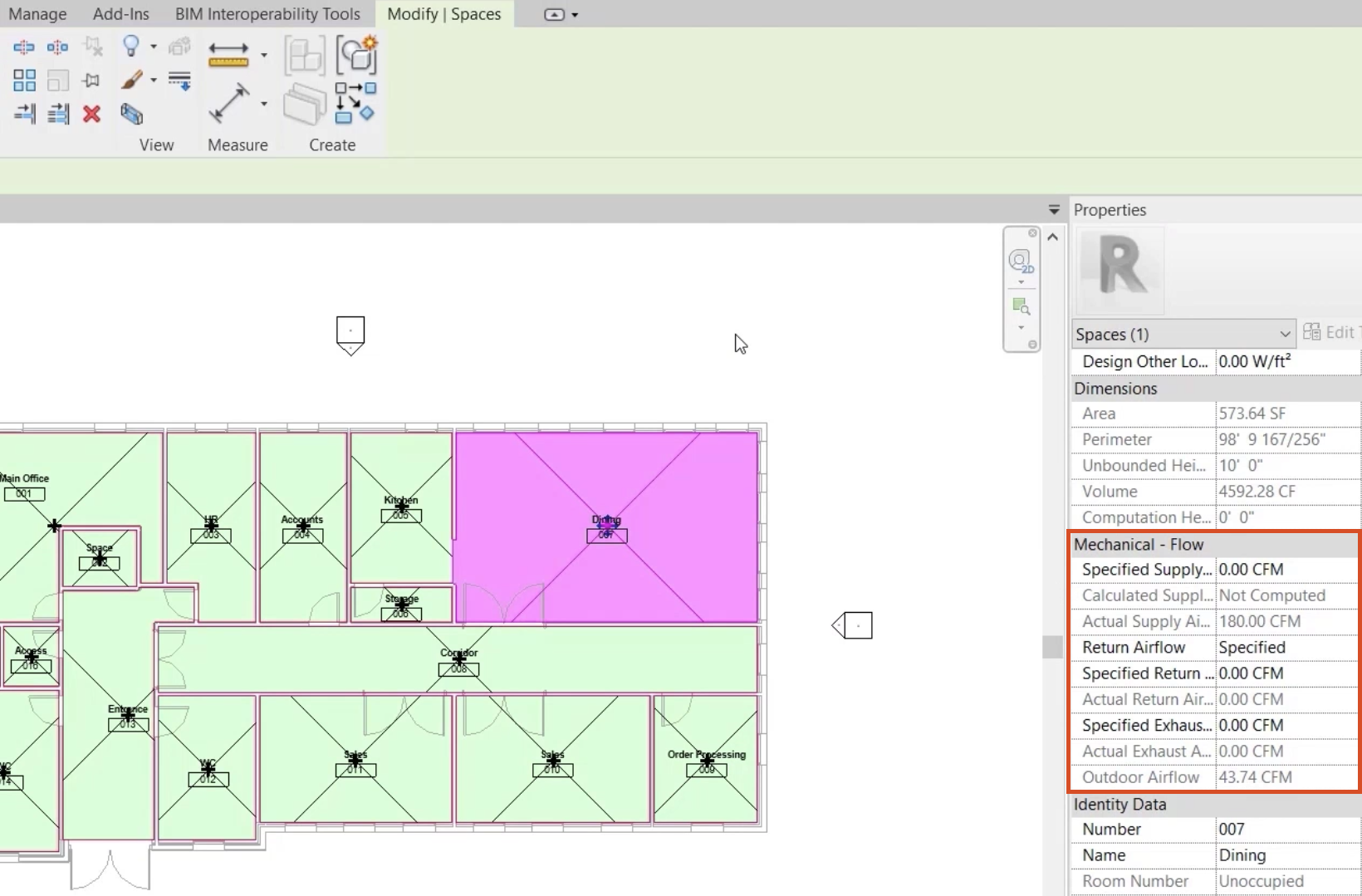Open the view tab list dropdown arrow
This screenshot has height=896, width=1362.
[x=1054, y=209]
